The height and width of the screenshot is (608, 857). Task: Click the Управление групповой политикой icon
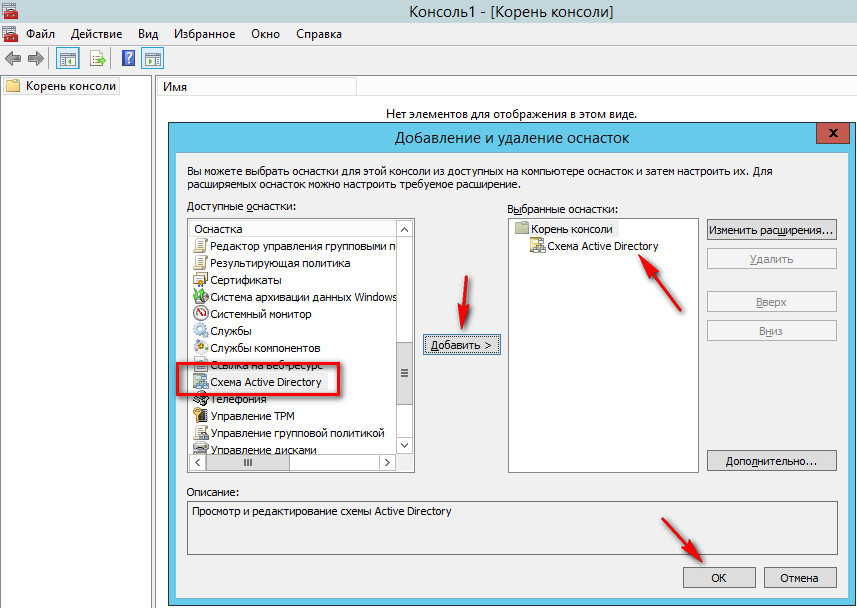[201, 433]
